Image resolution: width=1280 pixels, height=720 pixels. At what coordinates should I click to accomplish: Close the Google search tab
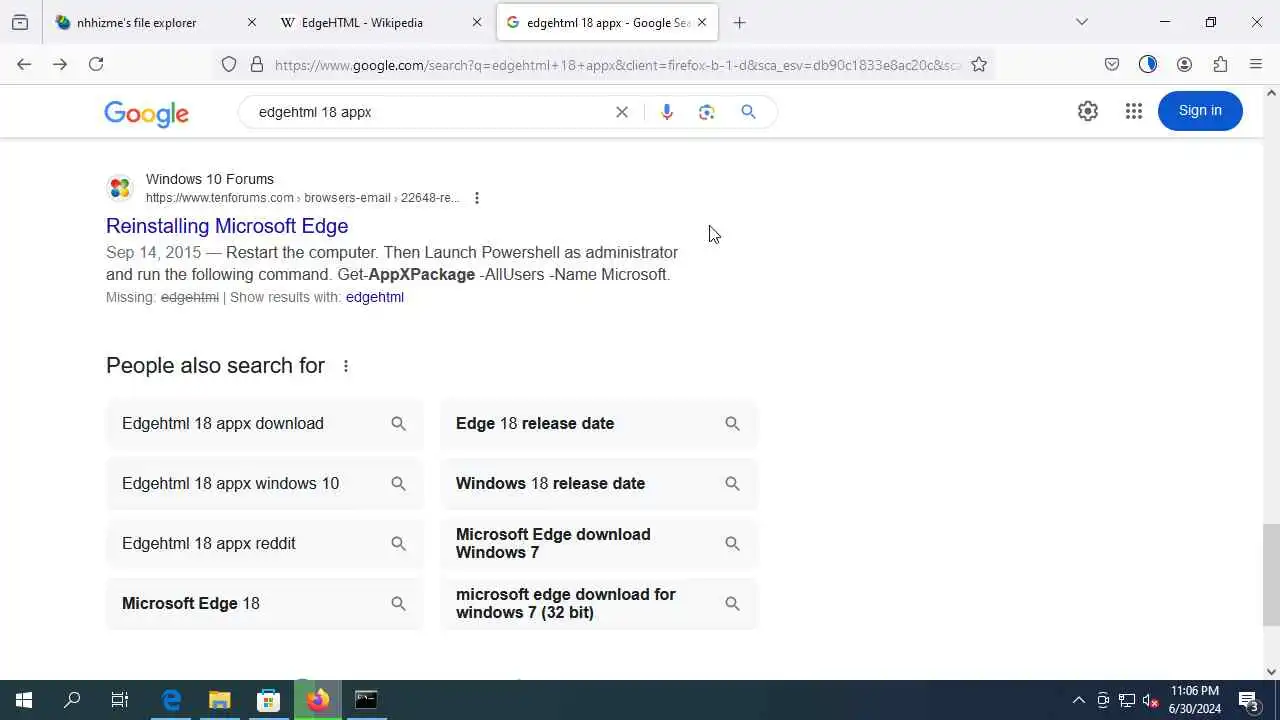click(x=702, y=22)
